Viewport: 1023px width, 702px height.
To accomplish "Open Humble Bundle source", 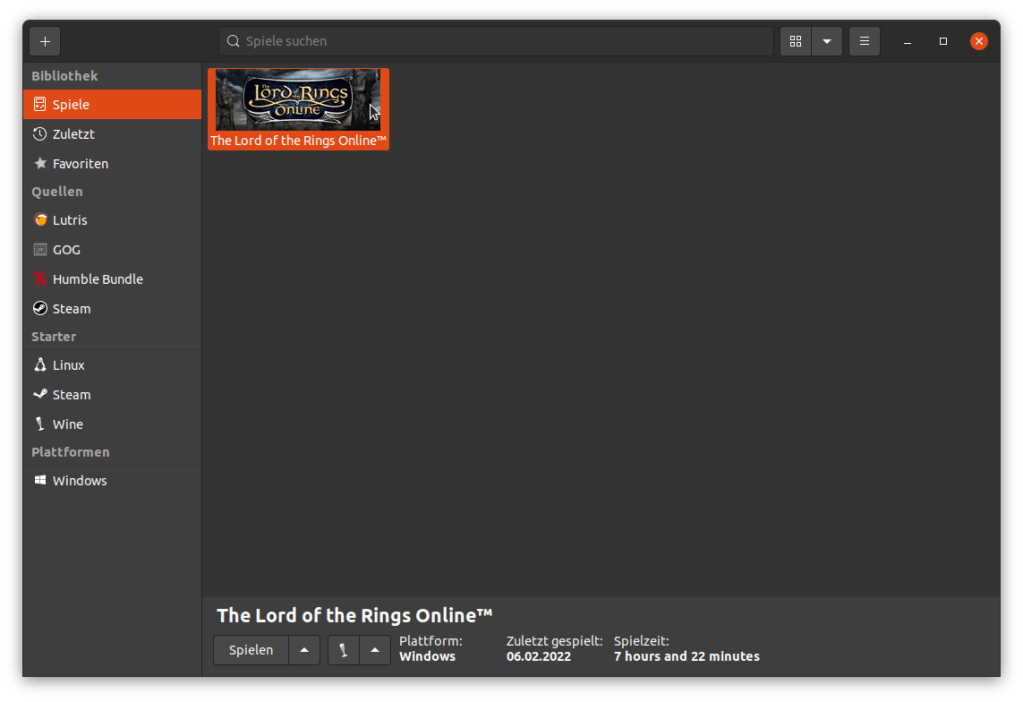I will [x=112, y=279].
